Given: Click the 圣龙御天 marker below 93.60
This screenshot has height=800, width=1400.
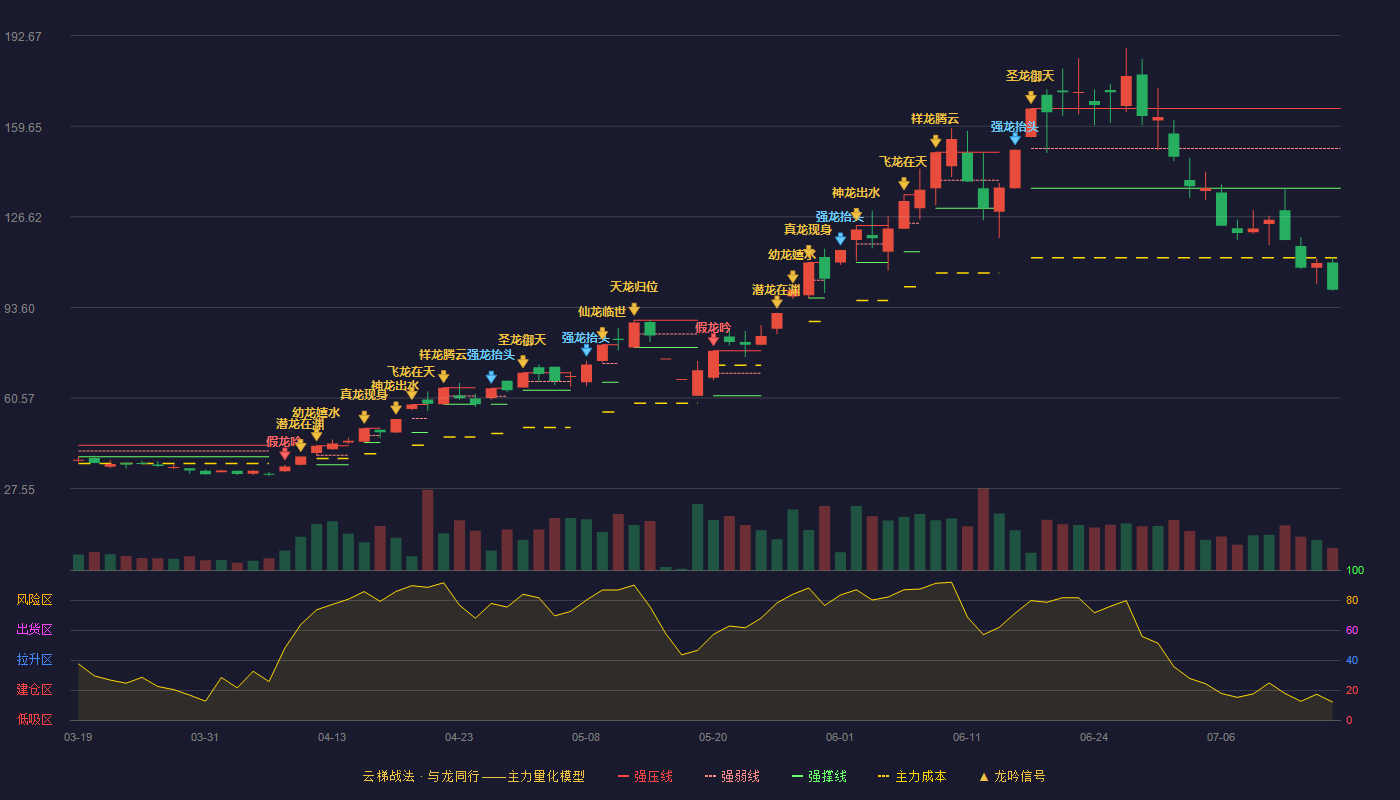Looking at the screenshot, I should click(x=522, y=340).
